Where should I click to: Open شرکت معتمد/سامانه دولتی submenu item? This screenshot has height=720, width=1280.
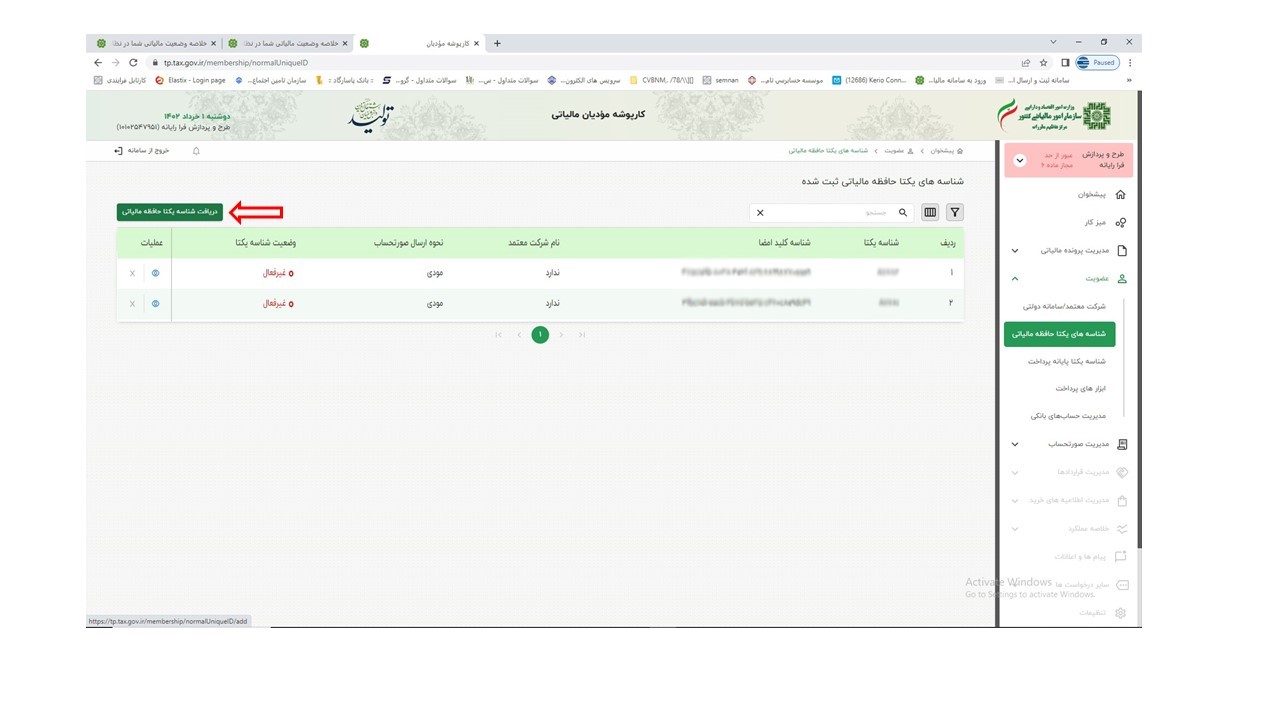point(1064,307)
